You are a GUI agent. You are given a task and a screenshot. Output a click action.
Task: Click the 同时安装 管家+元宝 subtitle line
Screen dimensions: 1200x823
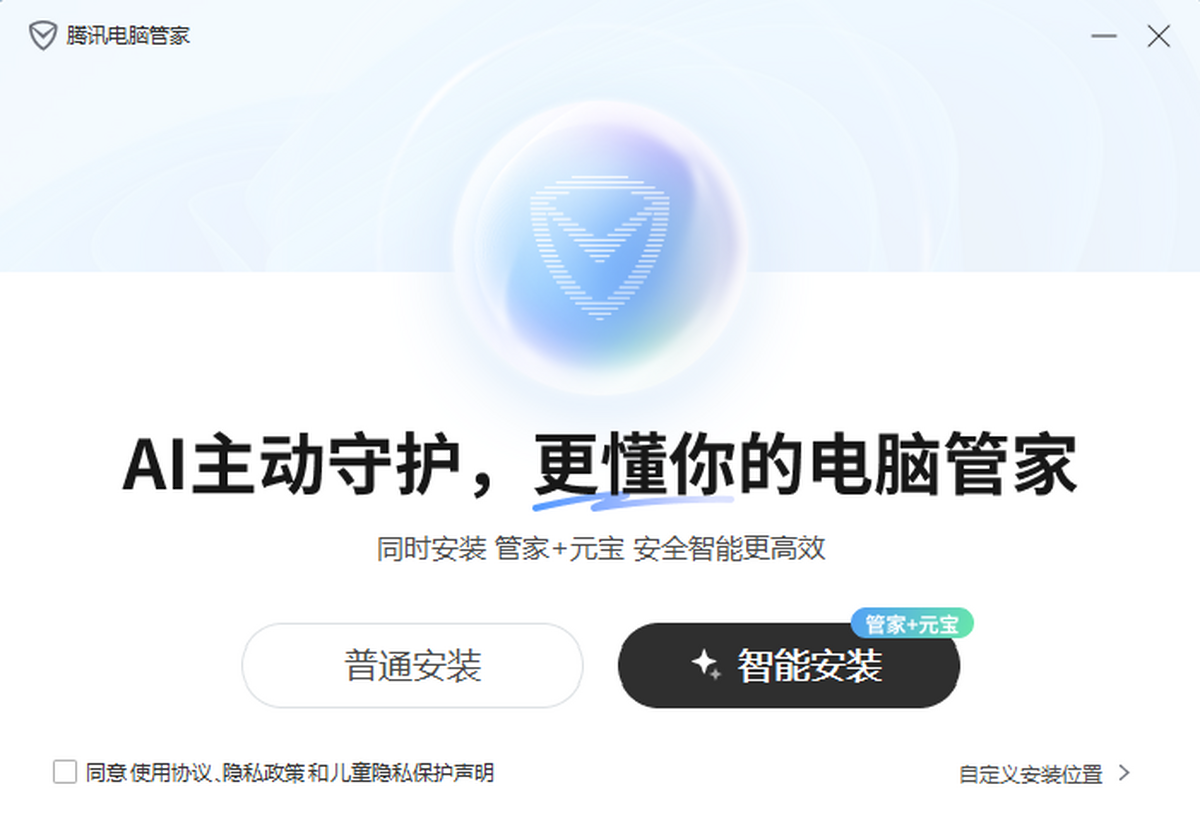click(601, 548)
